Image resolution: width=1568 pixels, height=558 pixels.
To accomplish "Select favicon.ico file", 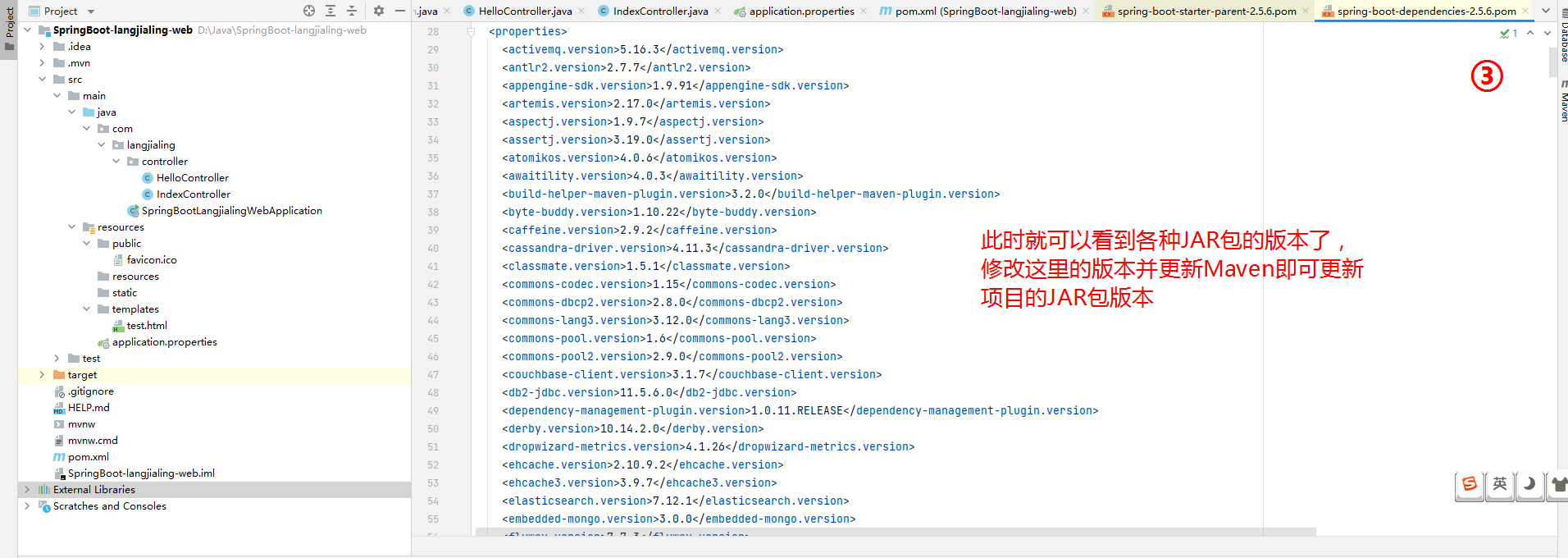I will pyautogui.click(x=151, y=260).
